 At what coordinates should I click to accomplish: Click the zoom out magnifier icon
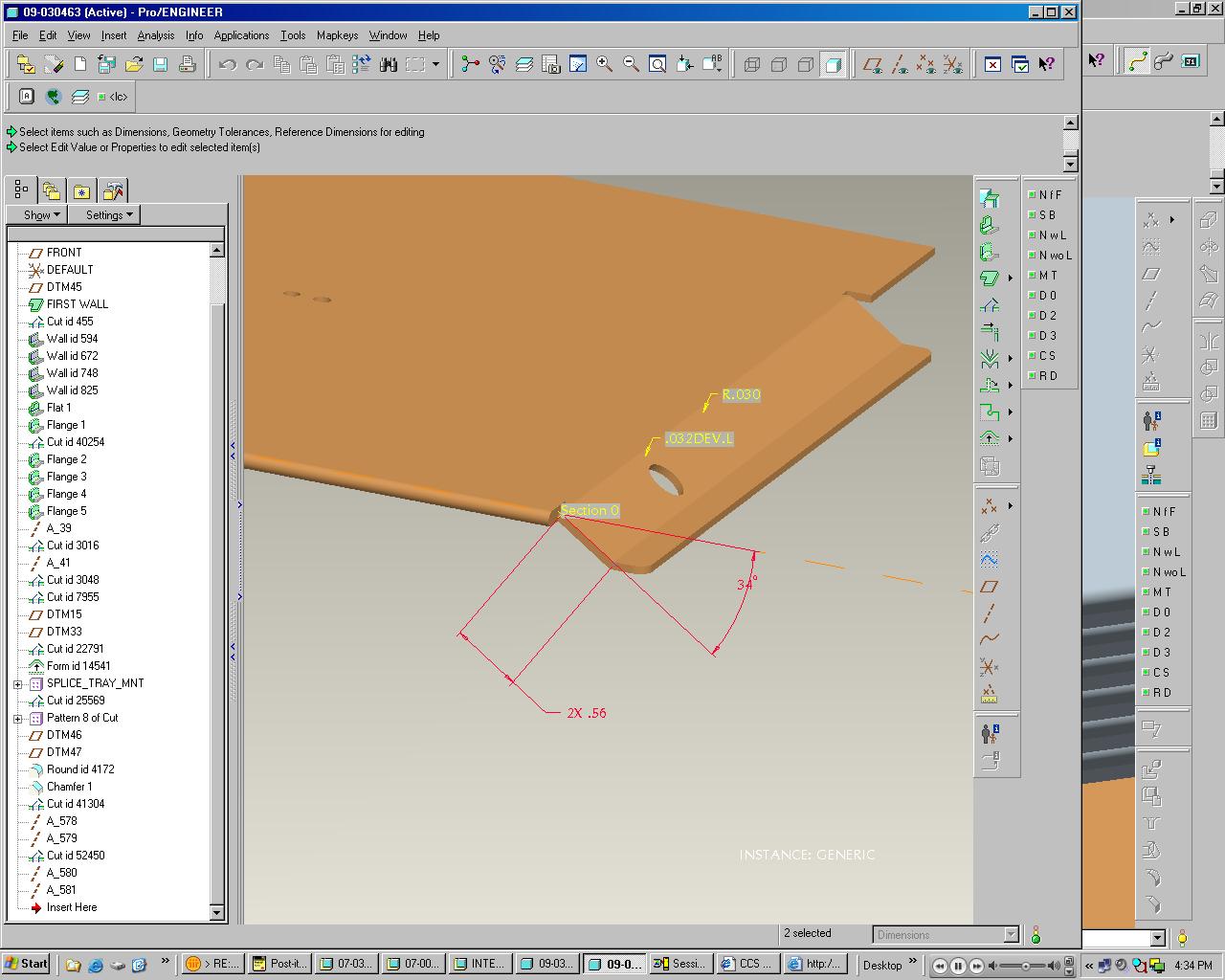click(x=631, y=64)
